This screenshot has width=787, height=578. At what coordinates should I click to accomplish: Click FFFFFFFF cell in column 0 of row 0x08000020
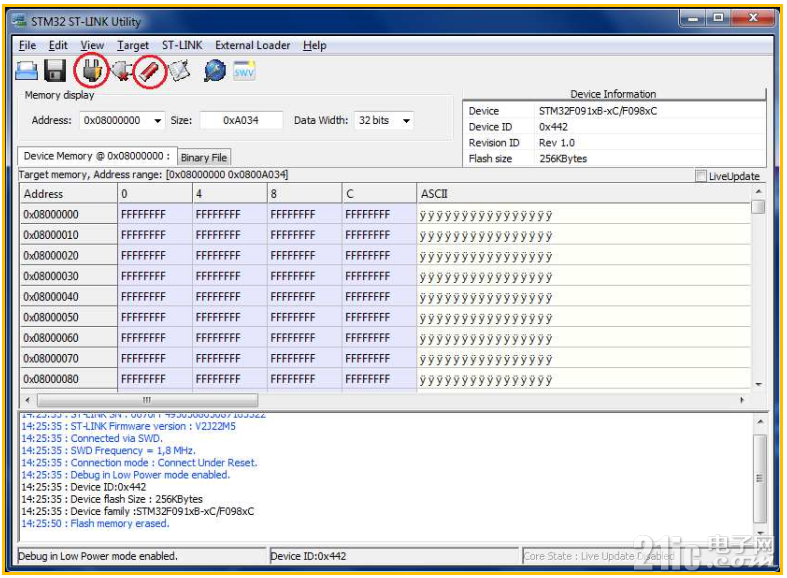click(155, 255)
